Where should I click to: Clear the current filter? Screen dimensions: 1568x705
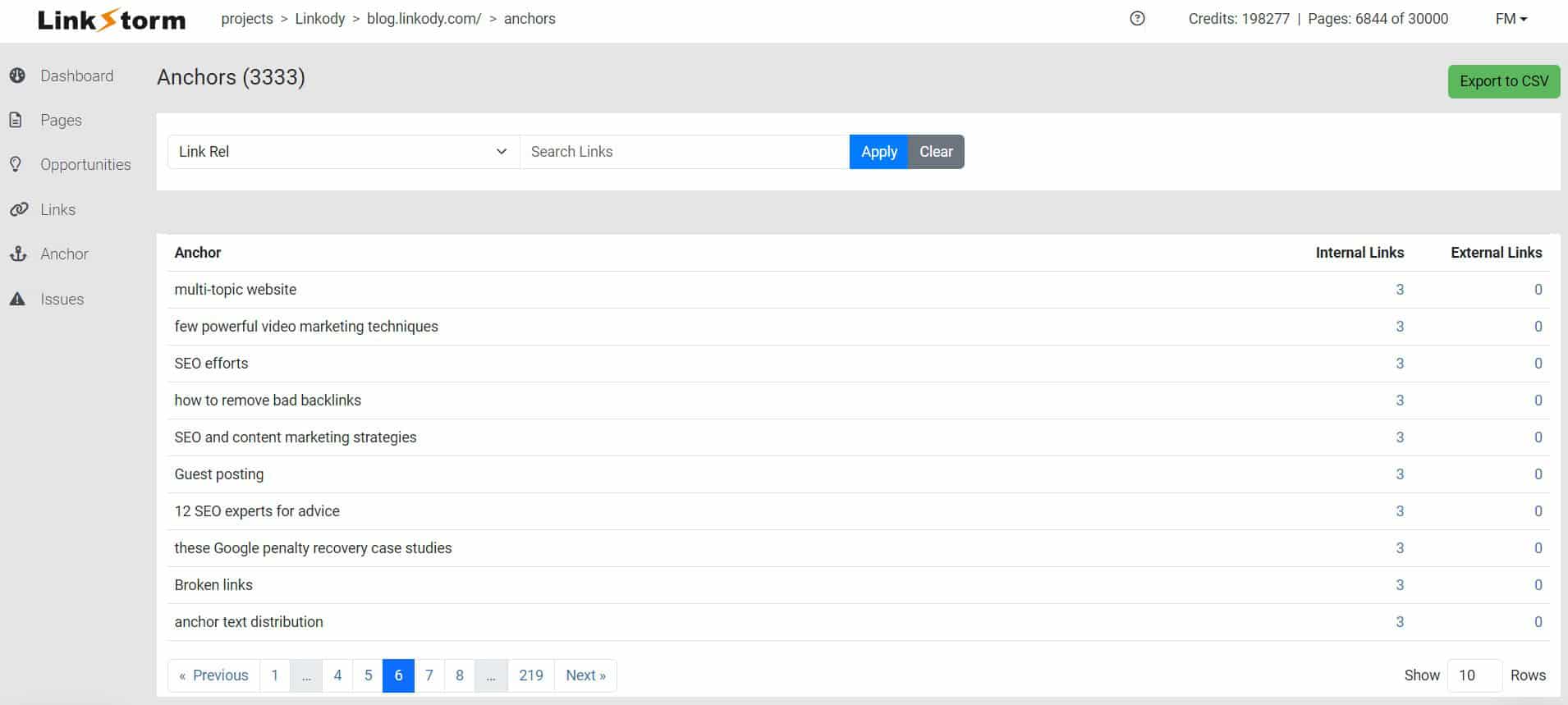(936, 152)
